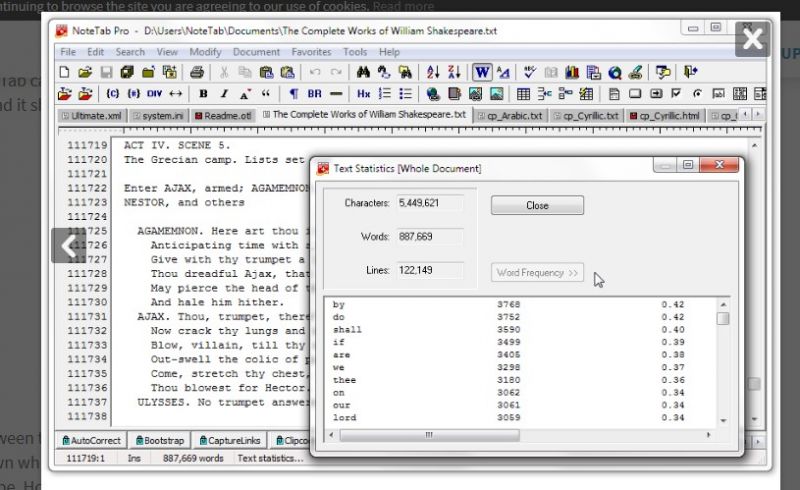Switch to the Ultimate.xml tab
800x490 pixels.
point(91,116)
